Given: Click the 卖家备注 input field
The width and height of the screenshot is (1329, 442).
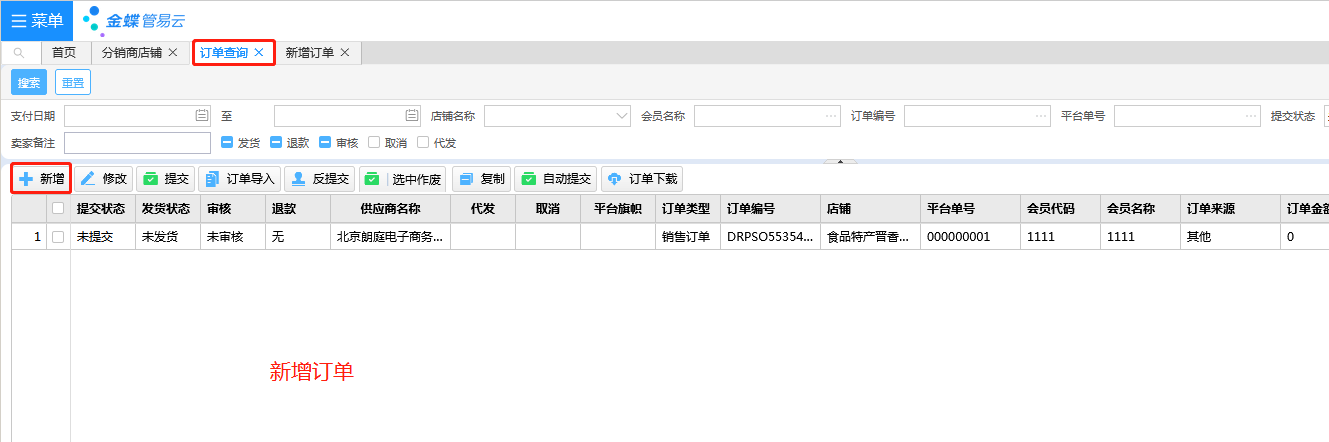Looking at the screenshot, I should pyautogui.click(x=137, y=143).
